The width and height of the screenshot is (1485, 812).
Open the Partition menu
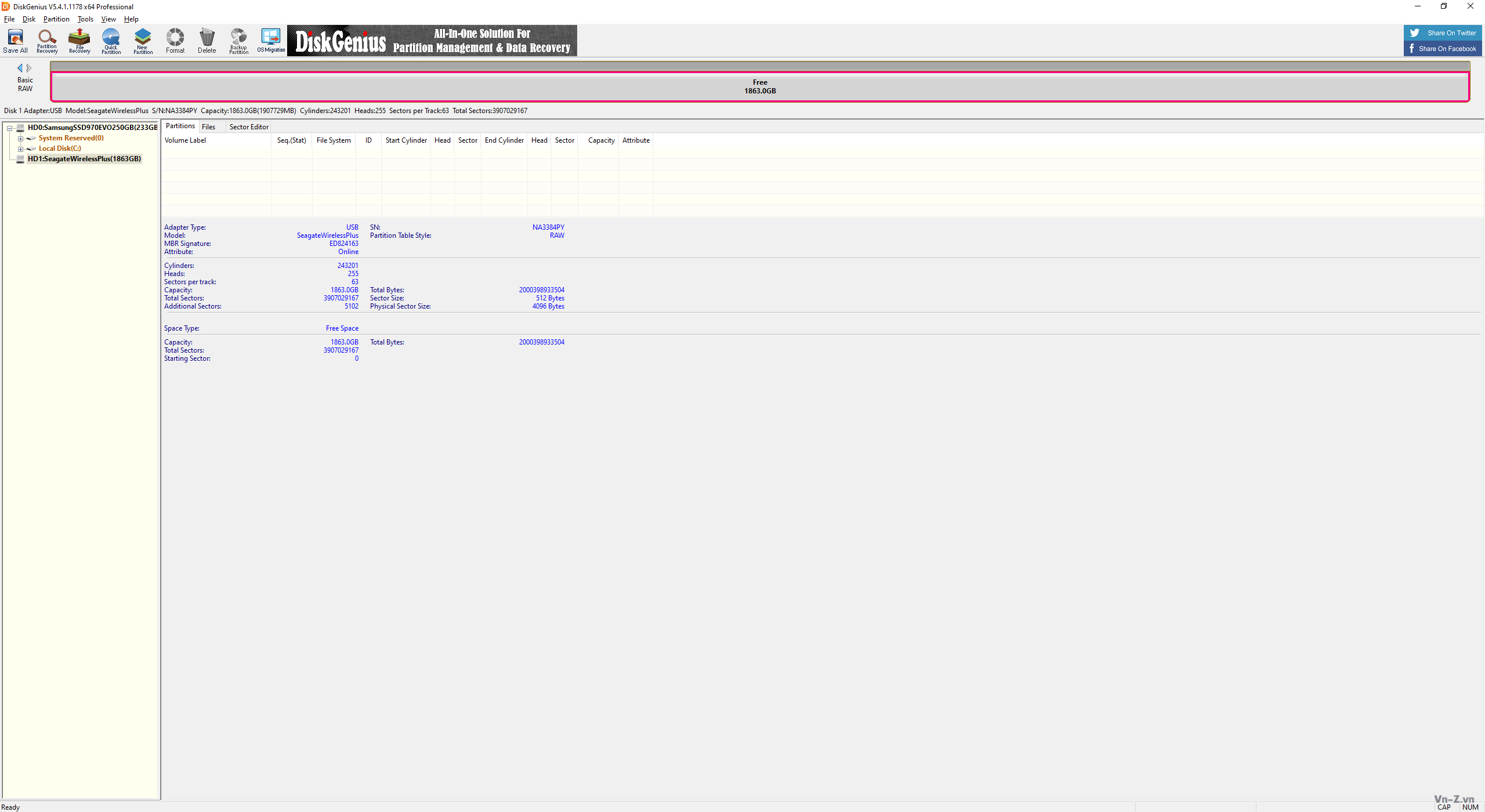(56, 19)
